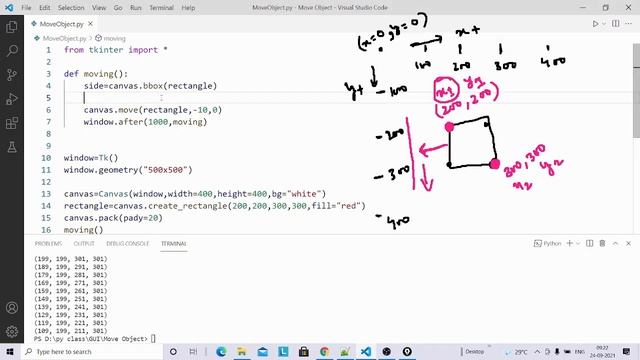Open the Search view in activity bar
This screenshot has width=640, height=360.
(12, 51)
